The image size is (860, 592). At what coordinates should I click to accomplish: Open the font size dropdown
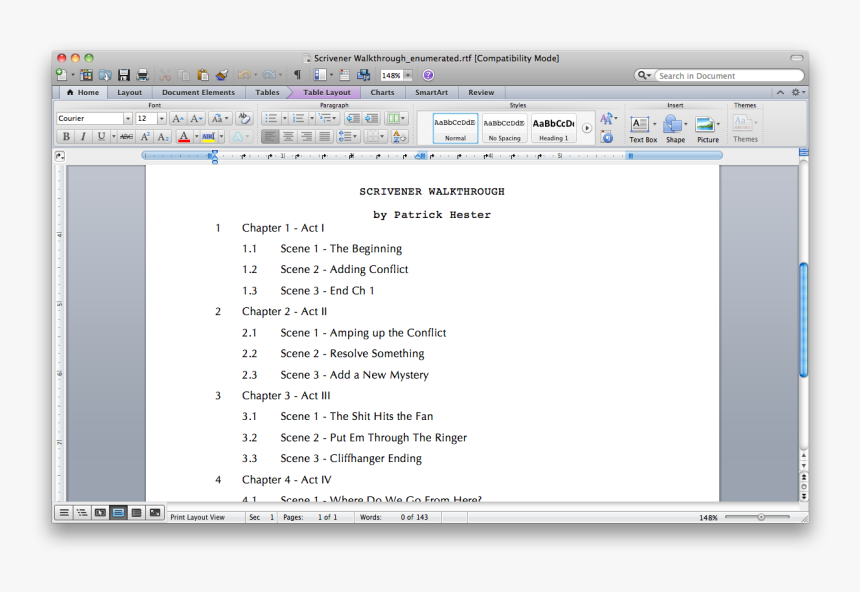(x=161, y=118)
